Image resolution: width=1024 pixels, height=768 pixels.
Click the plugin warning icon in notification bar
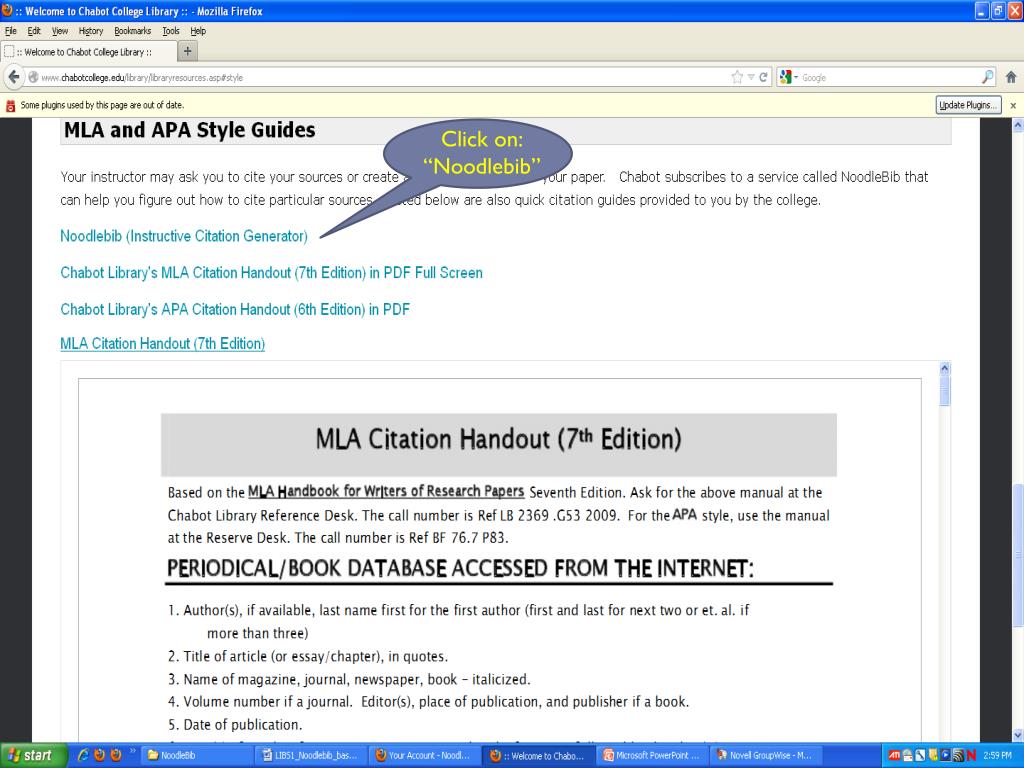pyautogui.click(x=10, y=105)
